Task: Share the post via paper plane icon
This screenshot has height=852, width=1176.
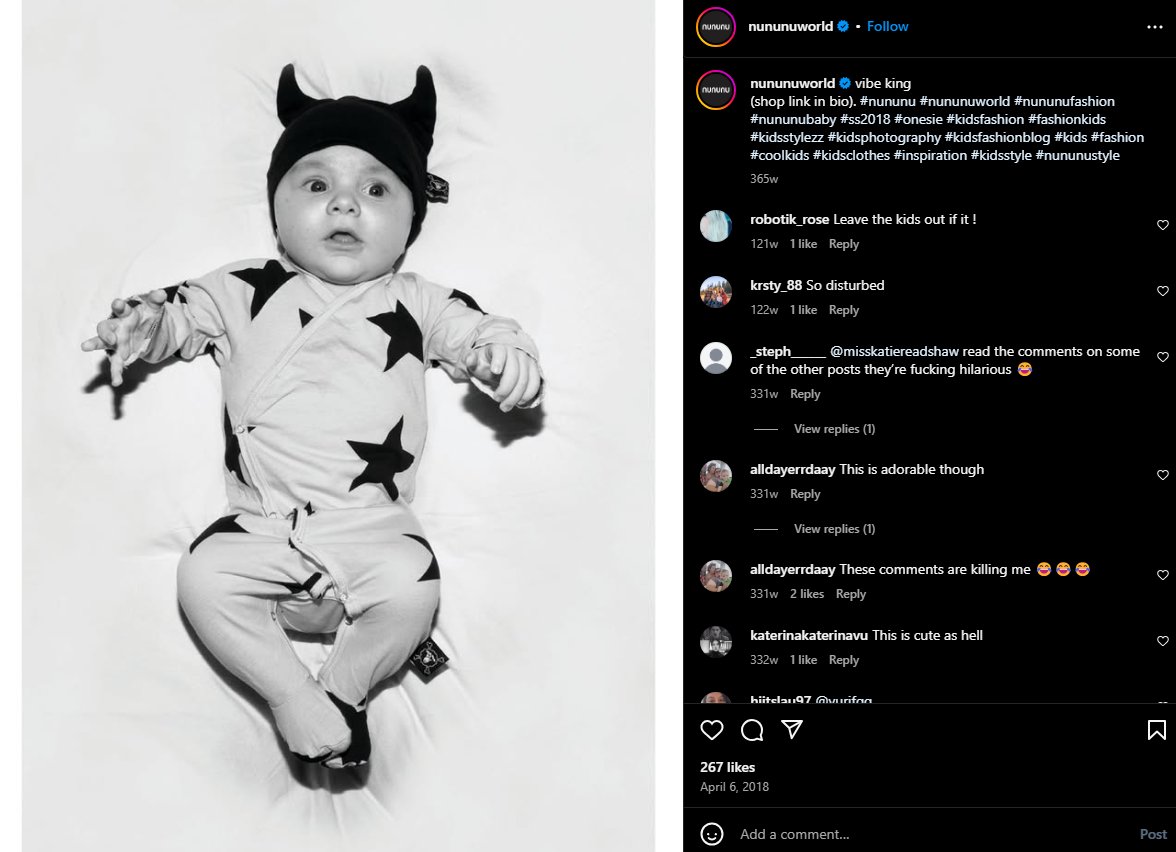Action: (x=792, y=730)
